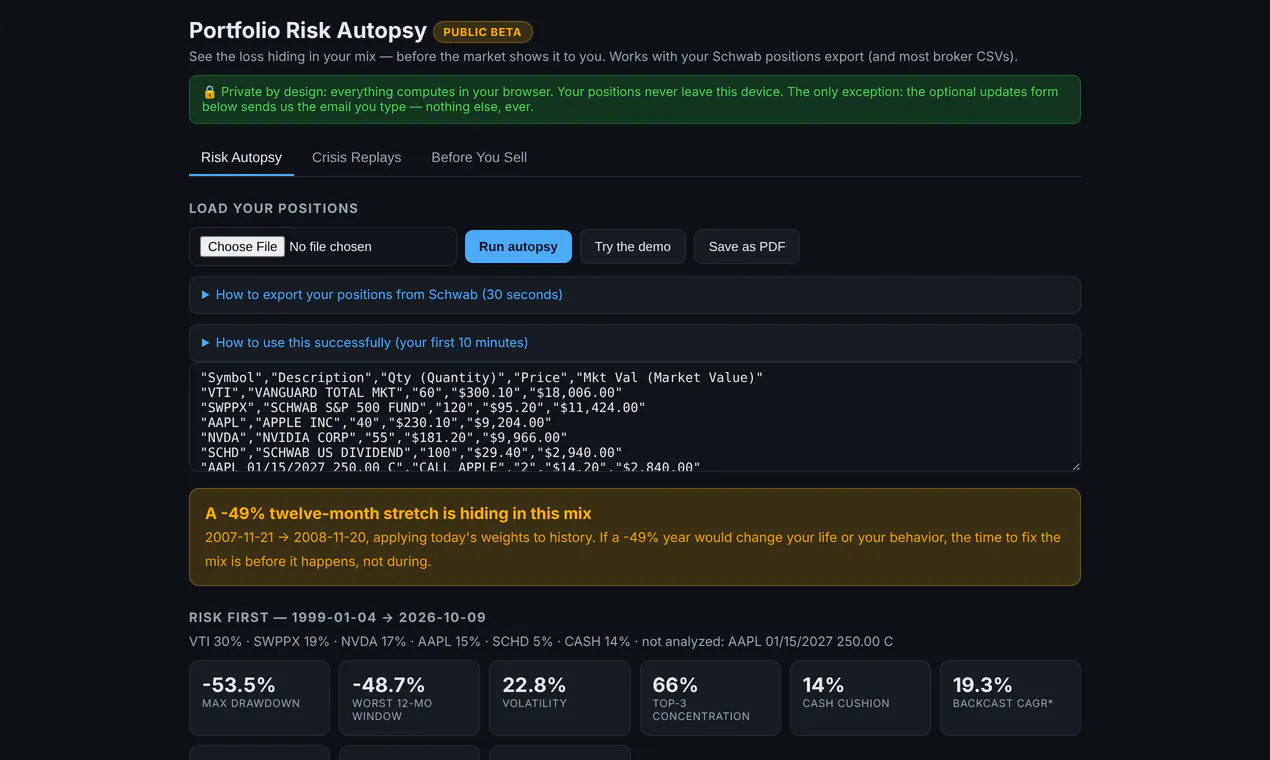Focus the positions CSV text area
Viewport: 1270px width, 760px height.
point(635,417)
